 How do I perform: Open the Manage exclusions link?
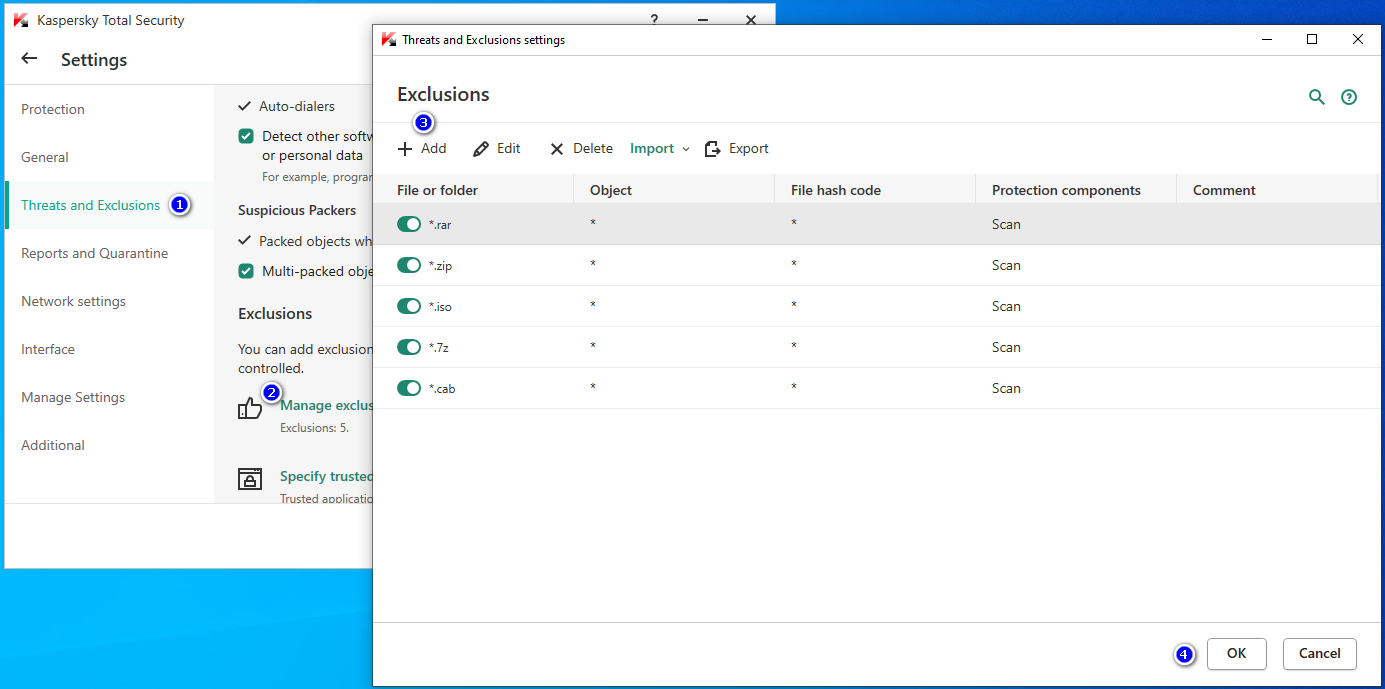(x=326, y=405)
